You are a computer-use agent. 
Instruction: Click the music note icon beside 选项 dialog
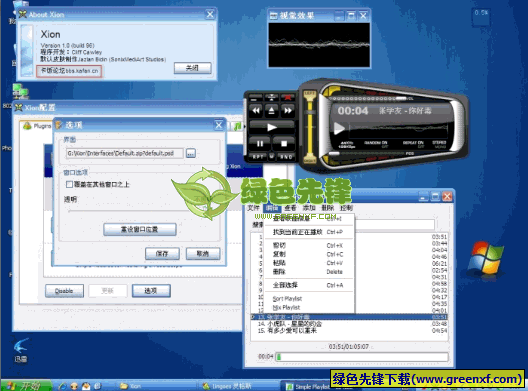tap(237, 126)
